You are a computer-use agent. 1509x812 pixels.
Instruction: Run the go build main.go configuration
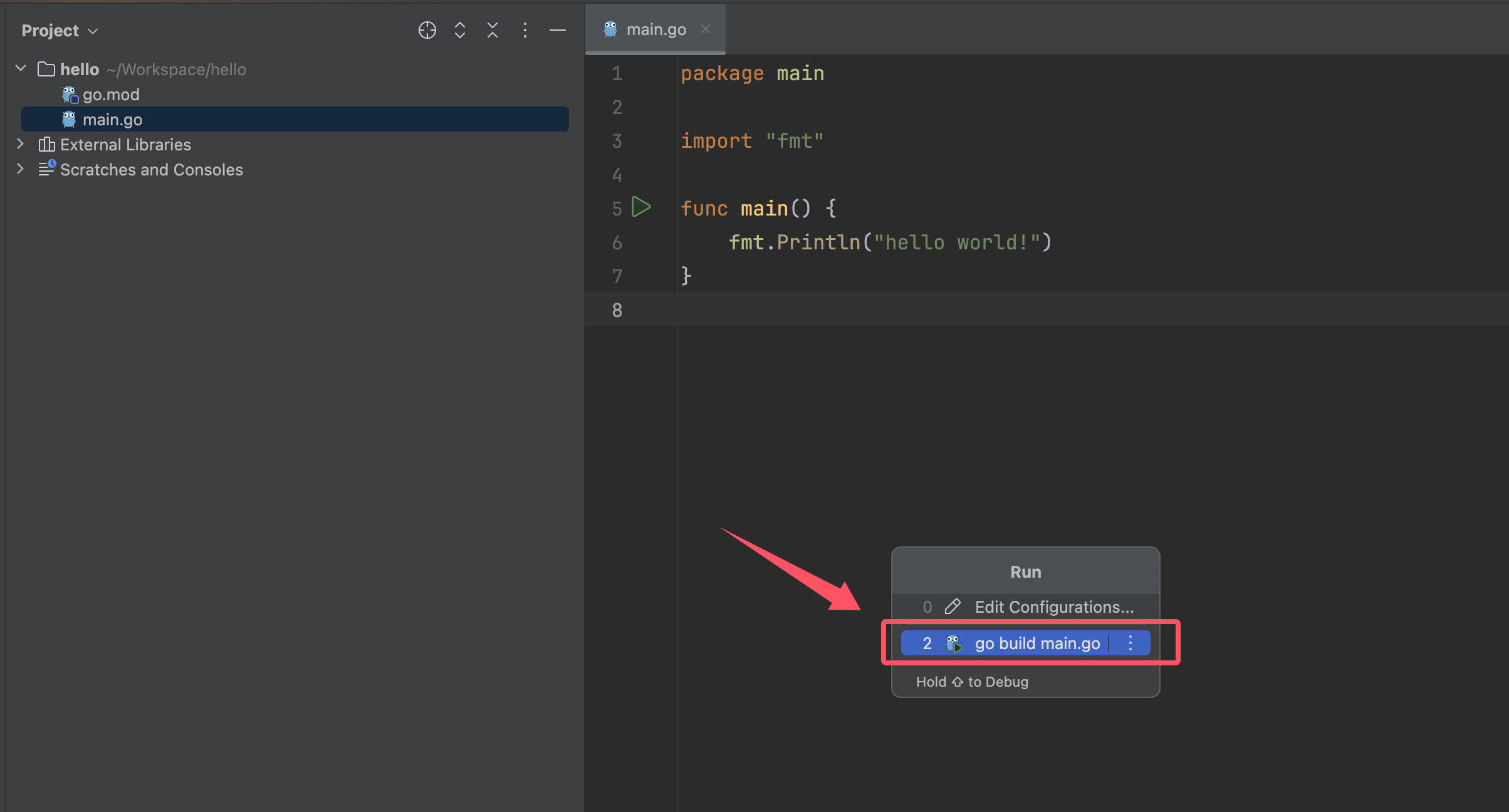[1036, 643]
